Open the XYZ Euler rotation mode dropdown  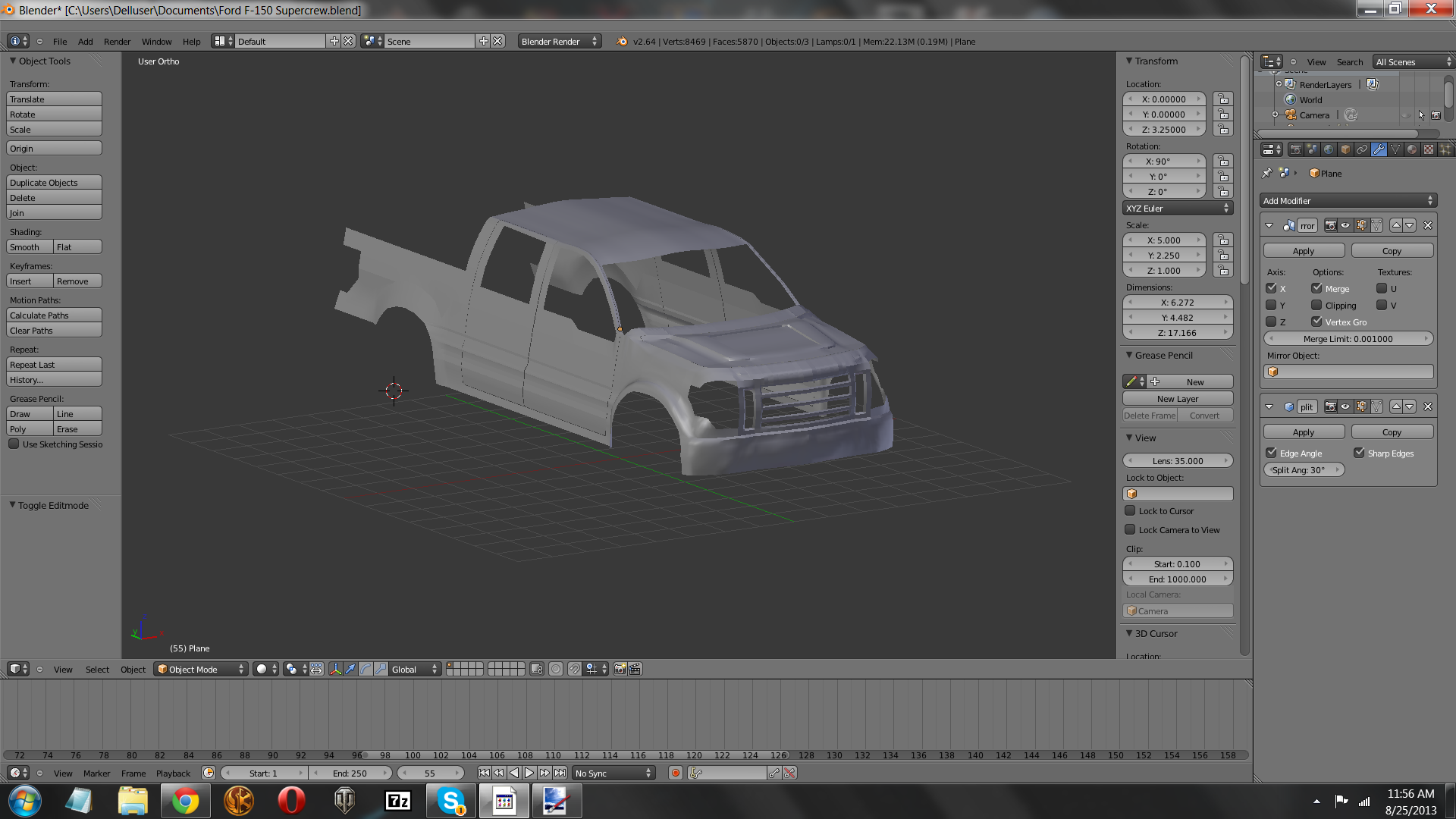point(1178,208)
